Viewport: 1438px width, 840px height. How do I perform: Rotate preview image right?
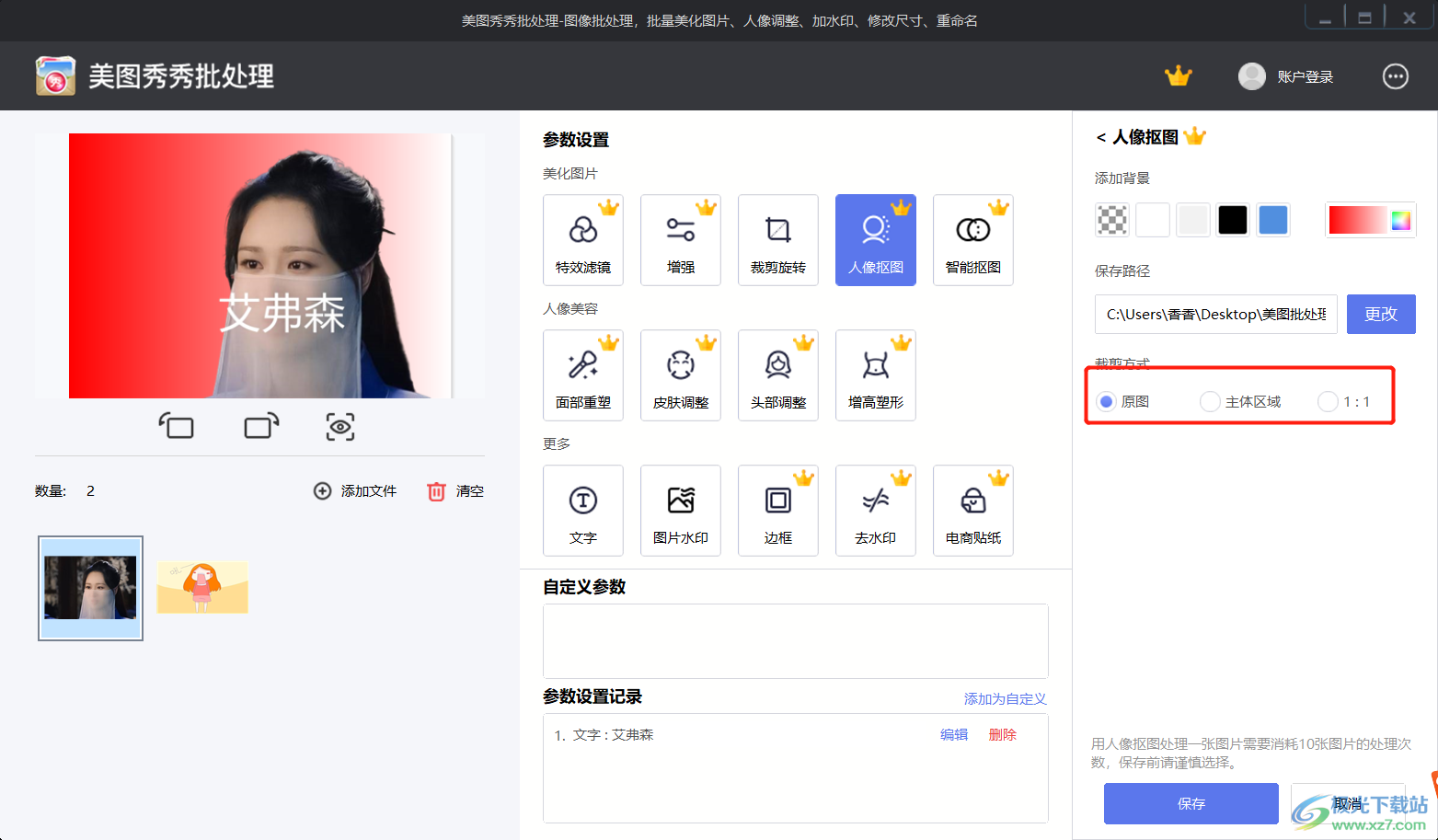click(261, 426)
